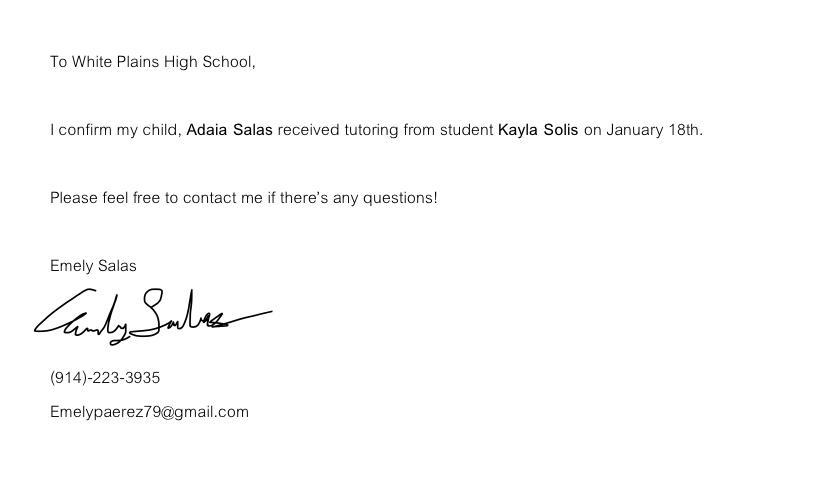Click the bold name Adaia Salas
This screenshot has width=822, height=493.
pos(229,130)
